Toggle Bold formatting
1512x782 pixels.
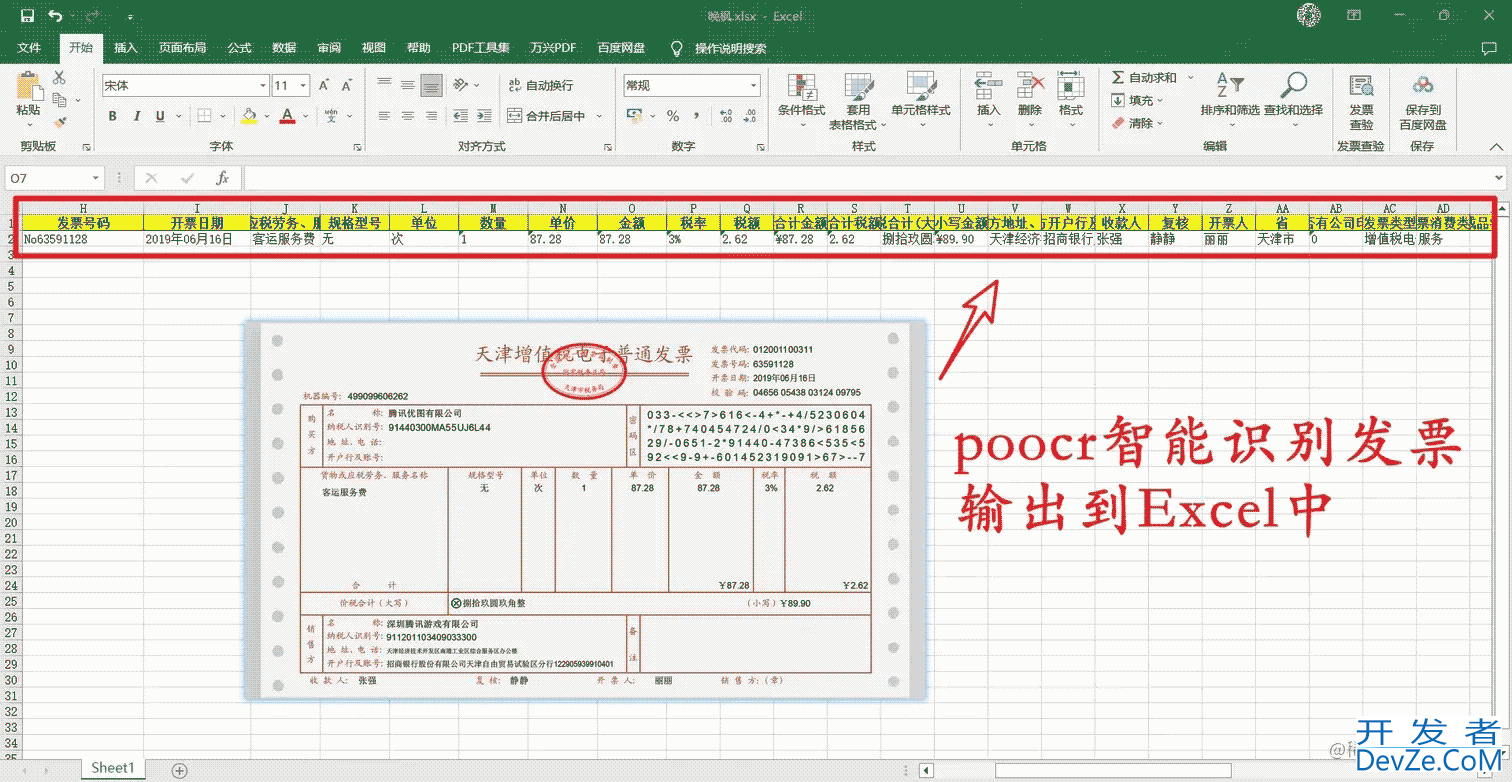113,116
